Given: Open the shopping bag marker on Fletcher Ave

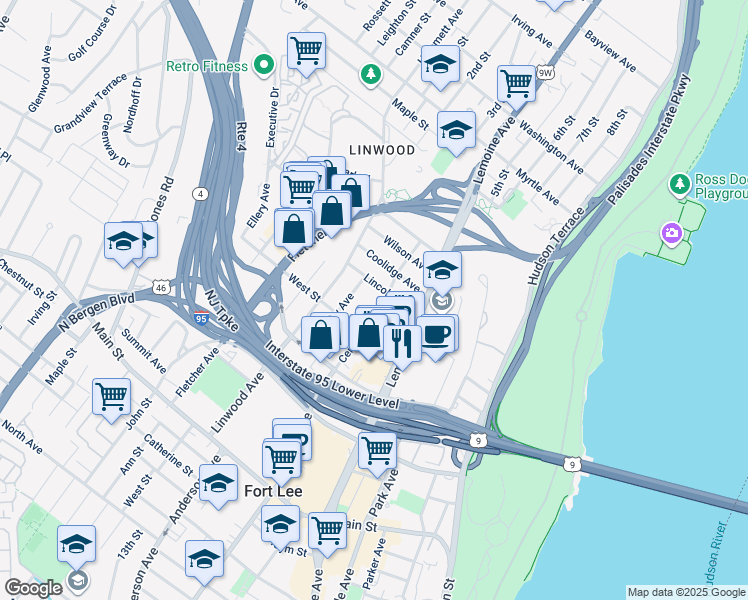Looking at the screenshot, I should [x=294, y=229].
